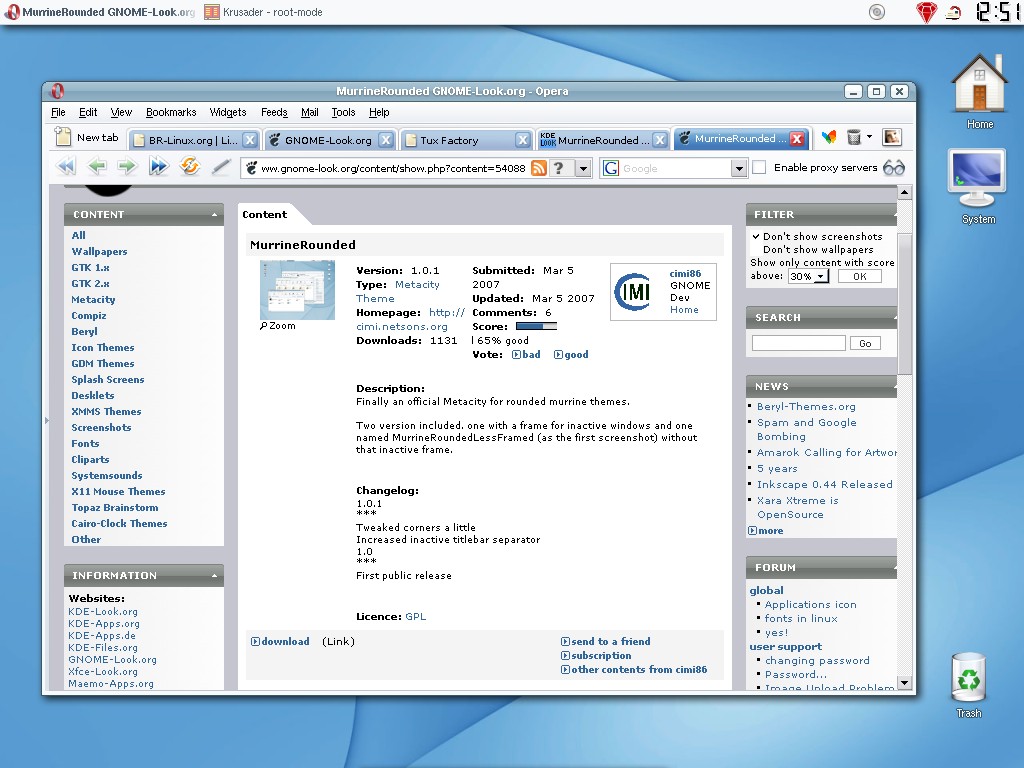Click the cimi86 author link

click(x=685, y=274)
